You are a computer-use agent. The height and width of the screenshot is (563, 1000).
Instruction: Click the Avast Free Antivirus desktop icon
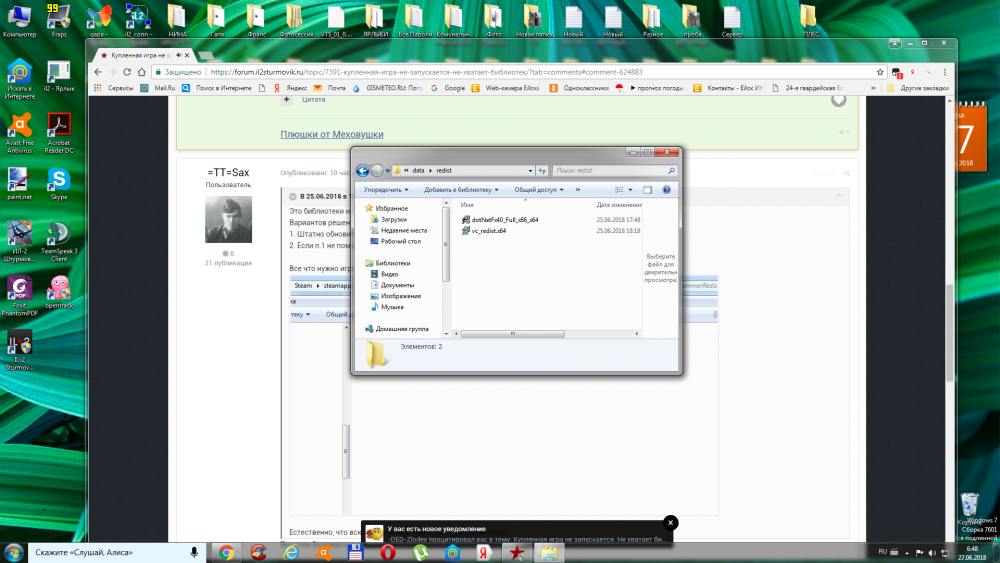pos(19,128)
